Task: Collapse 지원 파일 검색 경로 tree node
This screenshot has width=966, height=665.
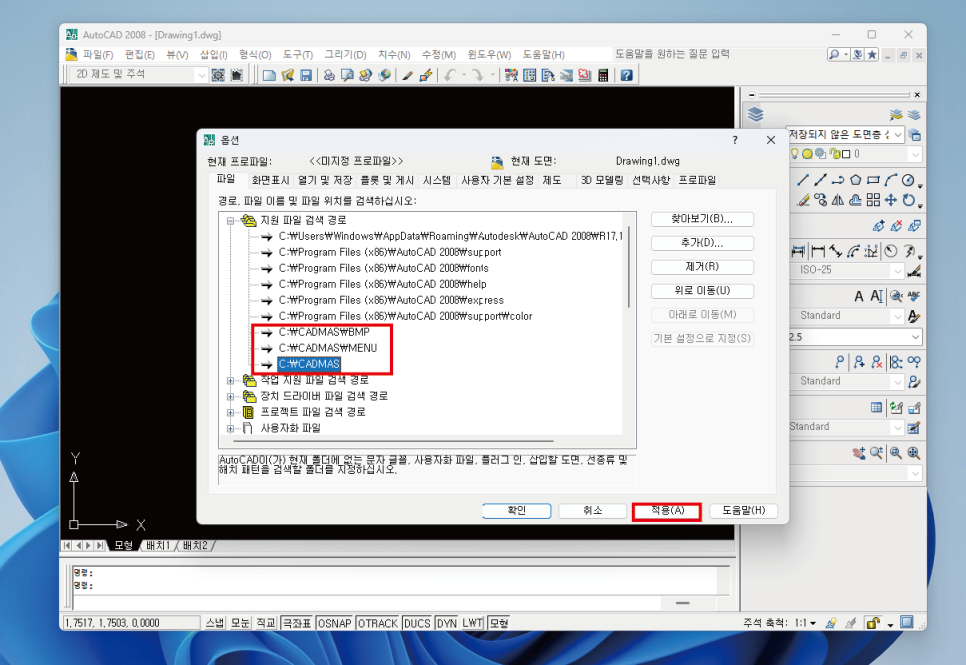Action: tap(230, 220)
